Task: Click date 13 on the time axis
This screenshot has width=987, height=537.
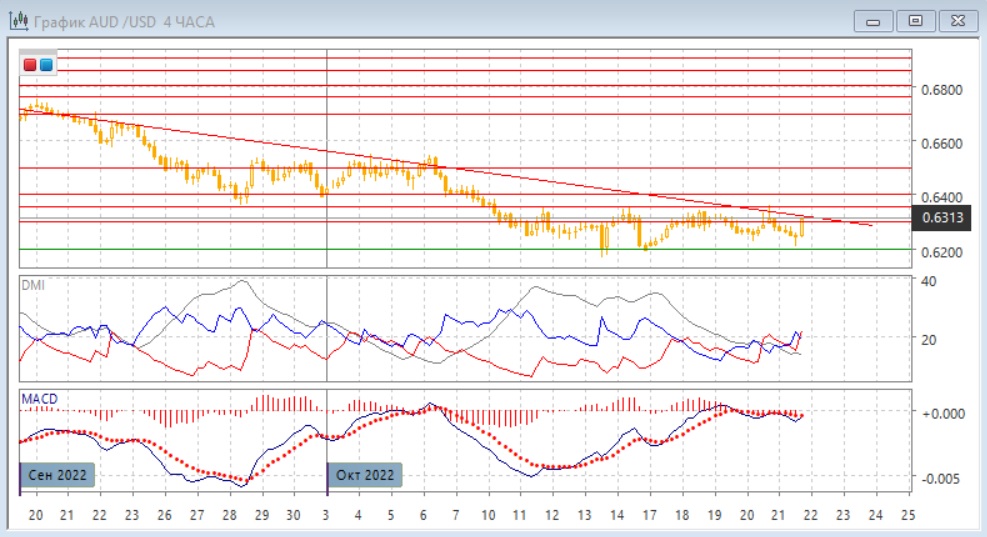Action: pyautogui.click(x=582, y=515)
